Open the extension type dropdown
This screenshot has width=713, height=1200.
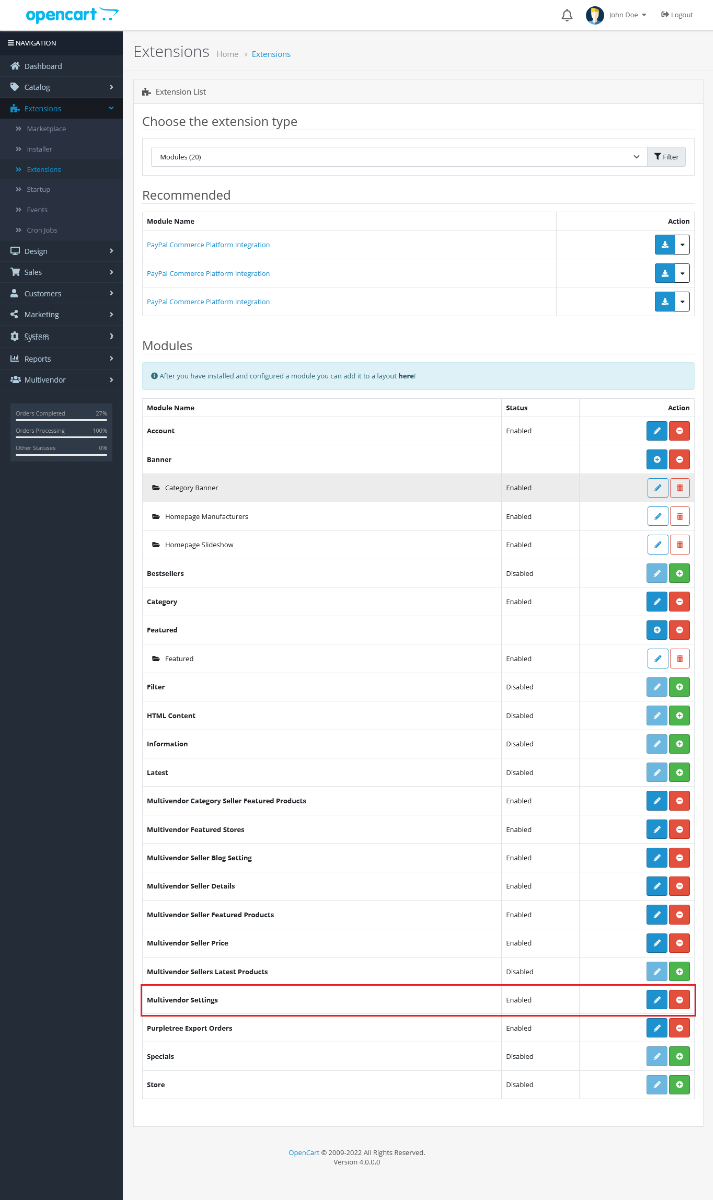398,157
